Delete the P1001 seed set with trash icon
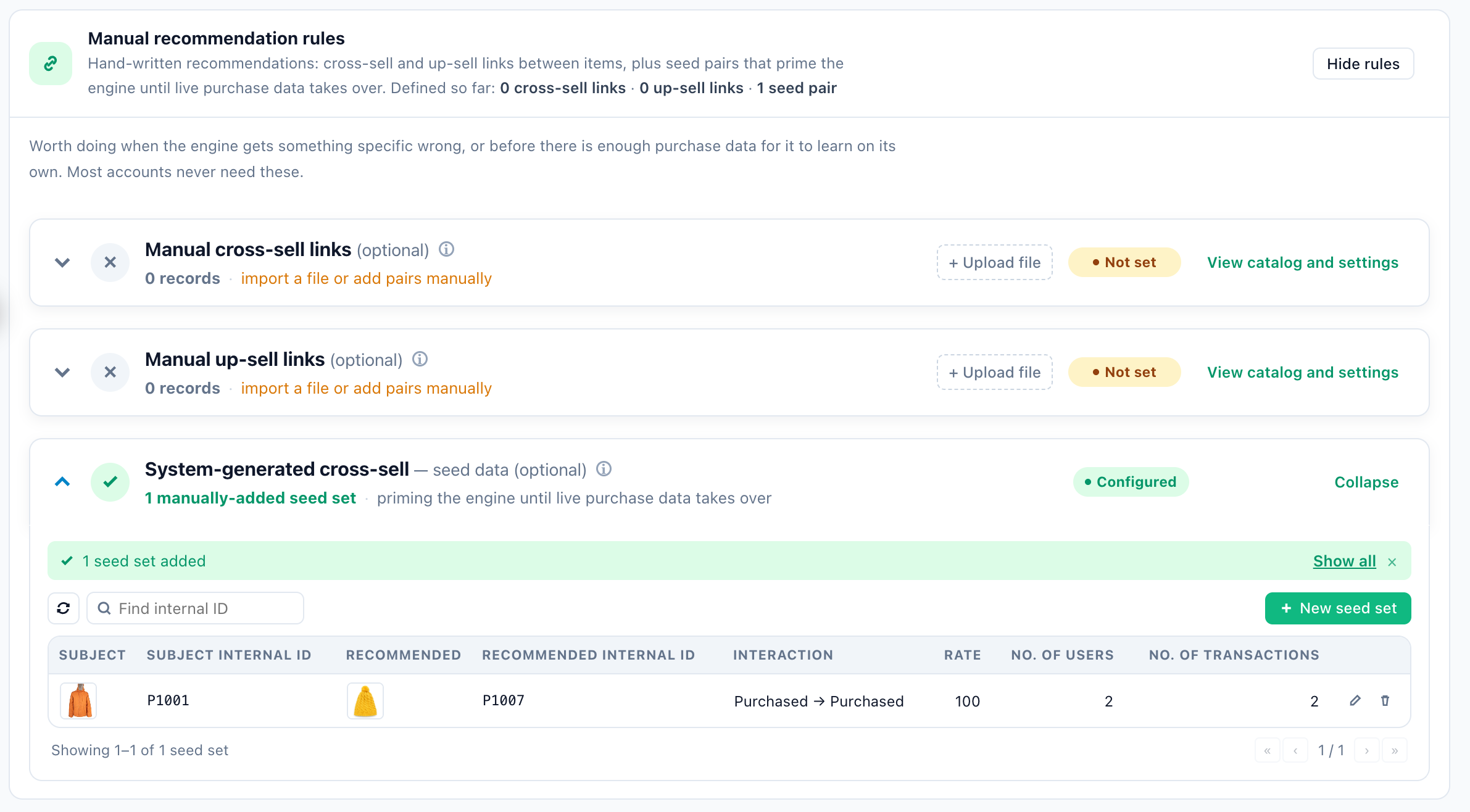The width and height of the screenshot is (1470, 812). point(1385,700)
